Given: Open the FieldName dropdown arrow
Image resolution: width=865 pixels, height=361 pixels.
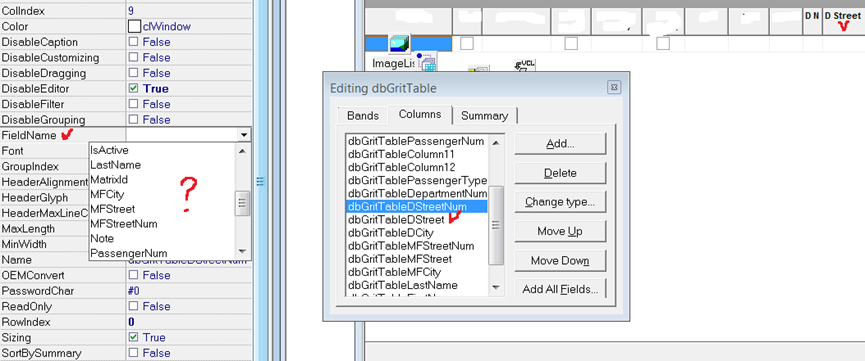Looking at the screenshot, I should pos(243,135).
